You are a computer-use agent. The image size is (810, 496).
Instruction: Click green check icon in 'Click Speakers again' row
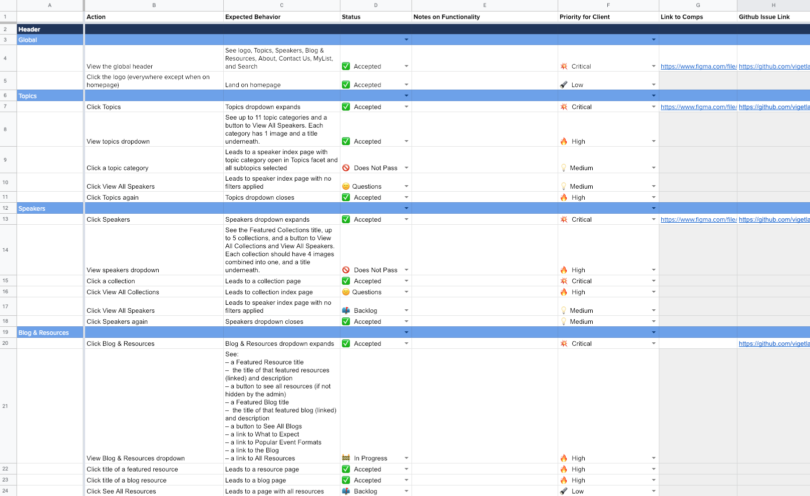click(x=346, y=321)
